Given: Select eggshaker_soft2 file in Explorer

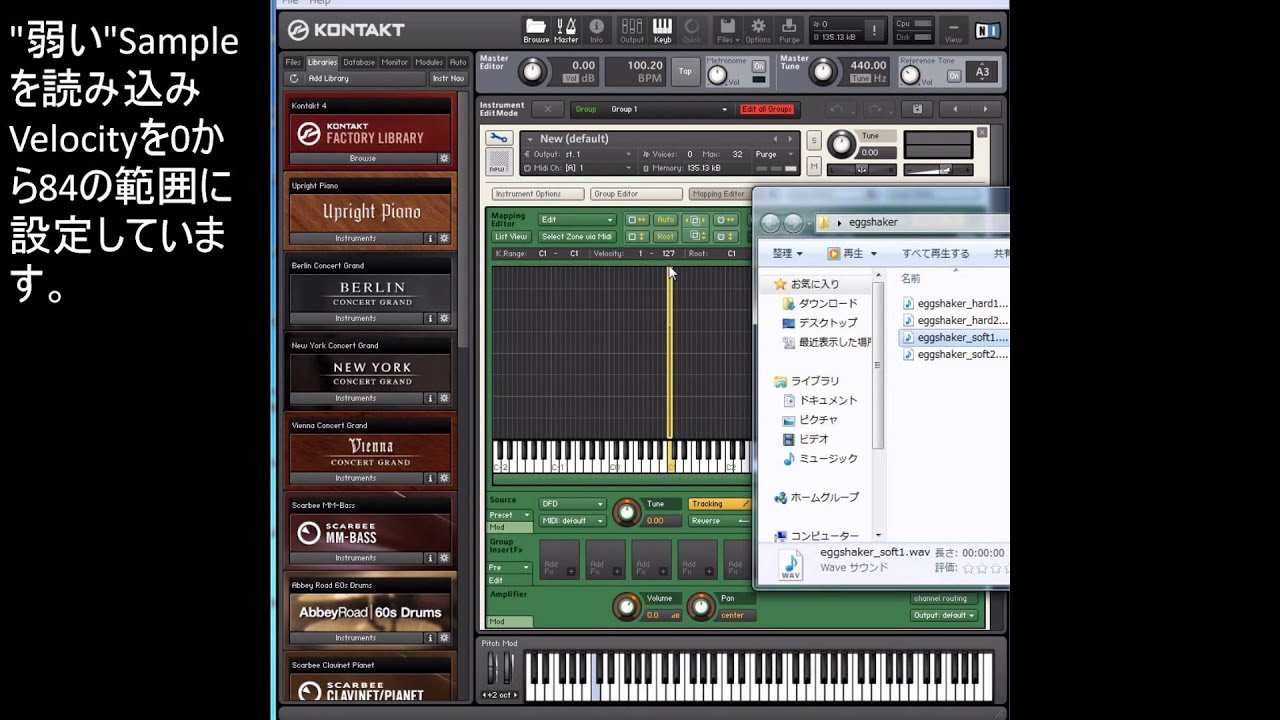Looking at the screenshot, I should coord(956,354).
